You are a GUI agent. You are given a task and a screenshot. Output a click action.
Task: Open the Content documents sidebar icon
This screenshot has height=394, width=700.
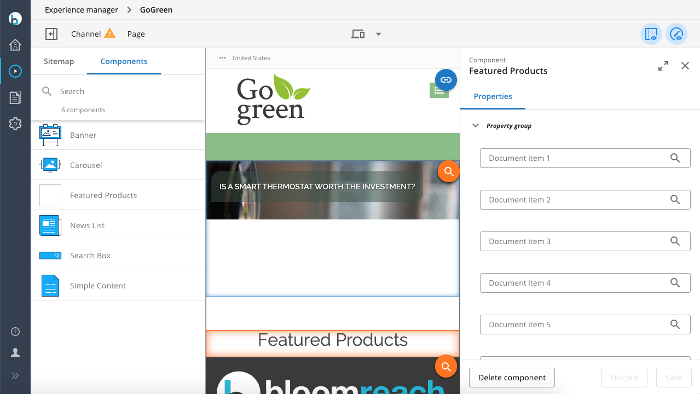[x=15, y=97]
